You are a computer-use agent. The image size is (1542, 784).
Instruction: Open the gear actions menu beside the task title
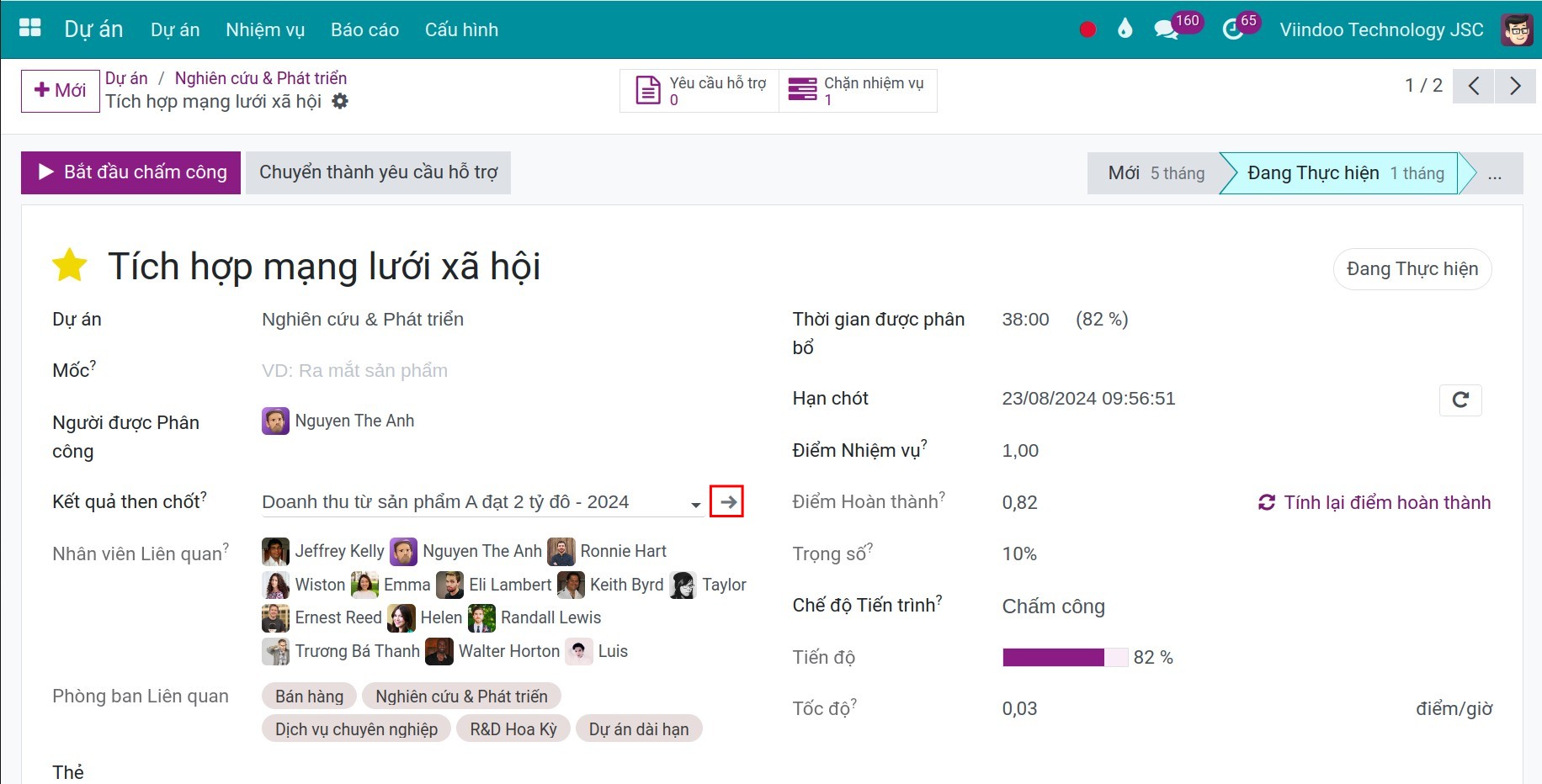(340, 101)
